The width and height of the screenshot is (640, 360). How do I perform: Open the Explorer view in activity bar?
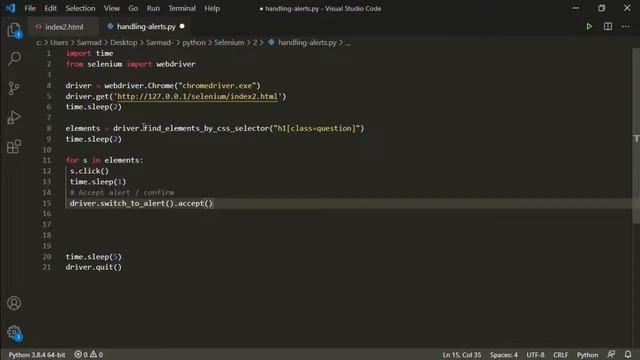pyautogui.click(x=14, y=30)
